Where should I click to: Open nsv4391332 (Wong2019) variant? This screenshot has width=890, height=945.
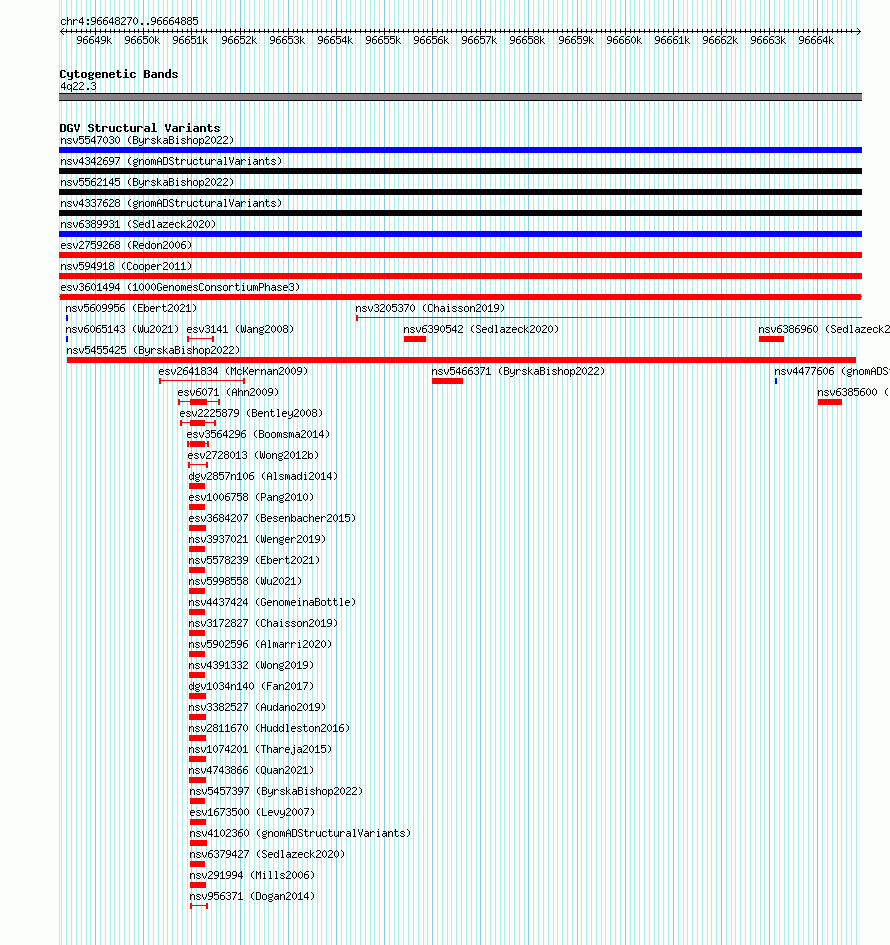coord(251,665)
